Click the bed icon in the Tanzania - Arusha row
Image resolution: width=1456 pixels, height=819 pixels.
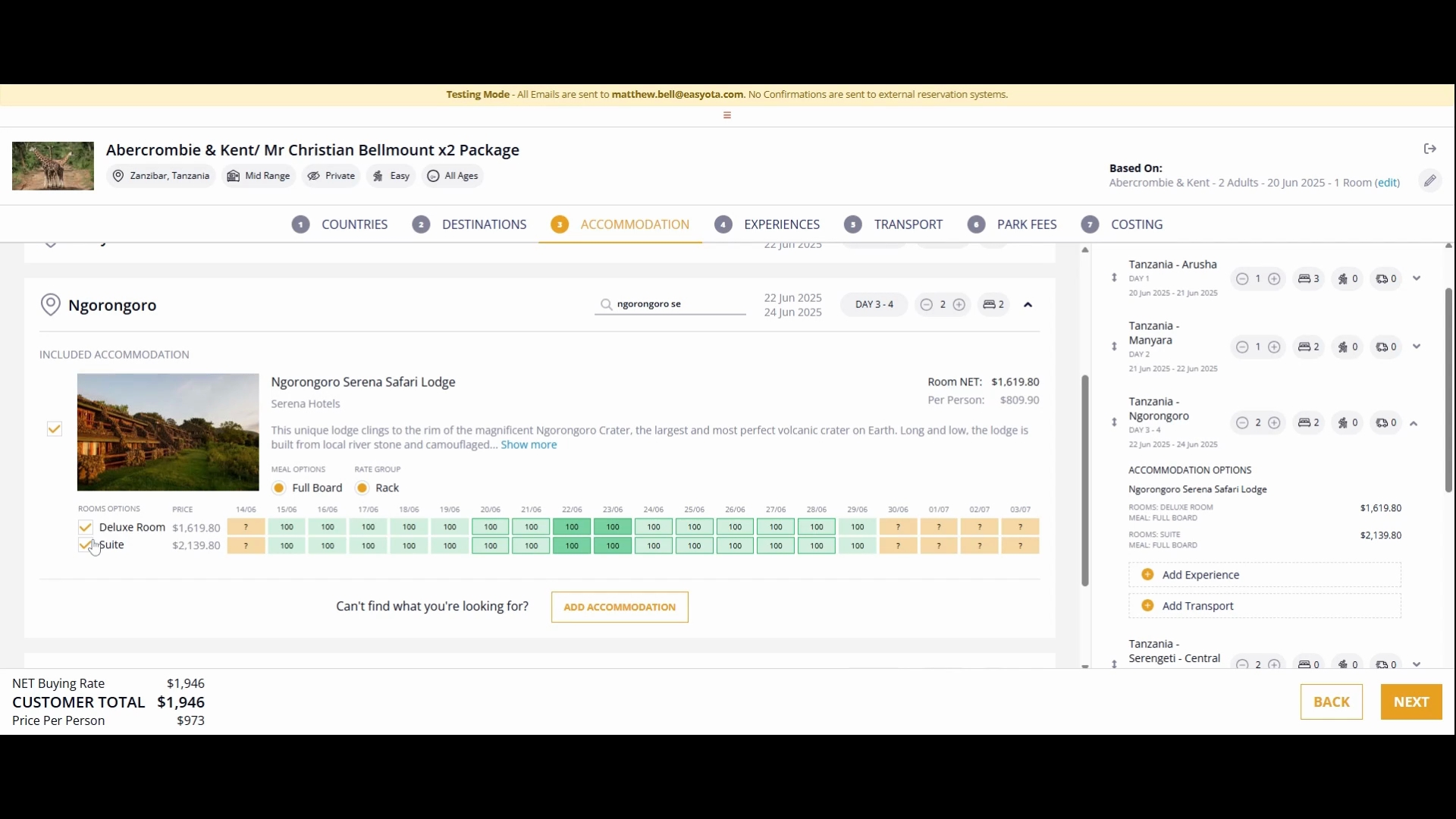(x=1304, y=279)
